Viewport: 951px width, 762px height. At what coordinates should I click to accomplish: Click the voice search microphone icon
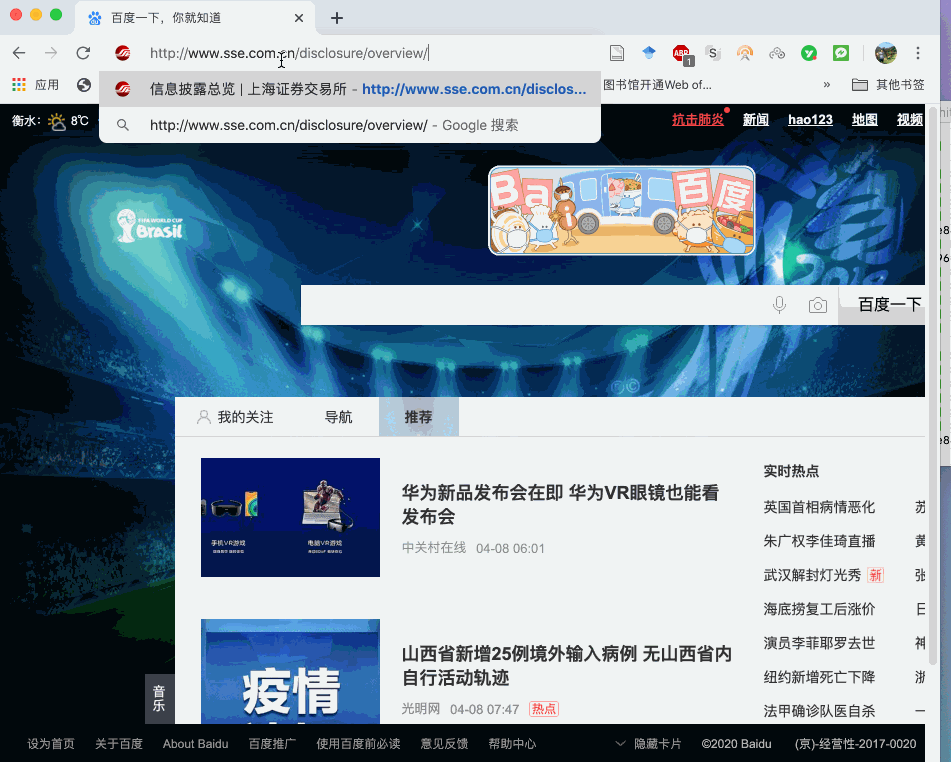779,305
